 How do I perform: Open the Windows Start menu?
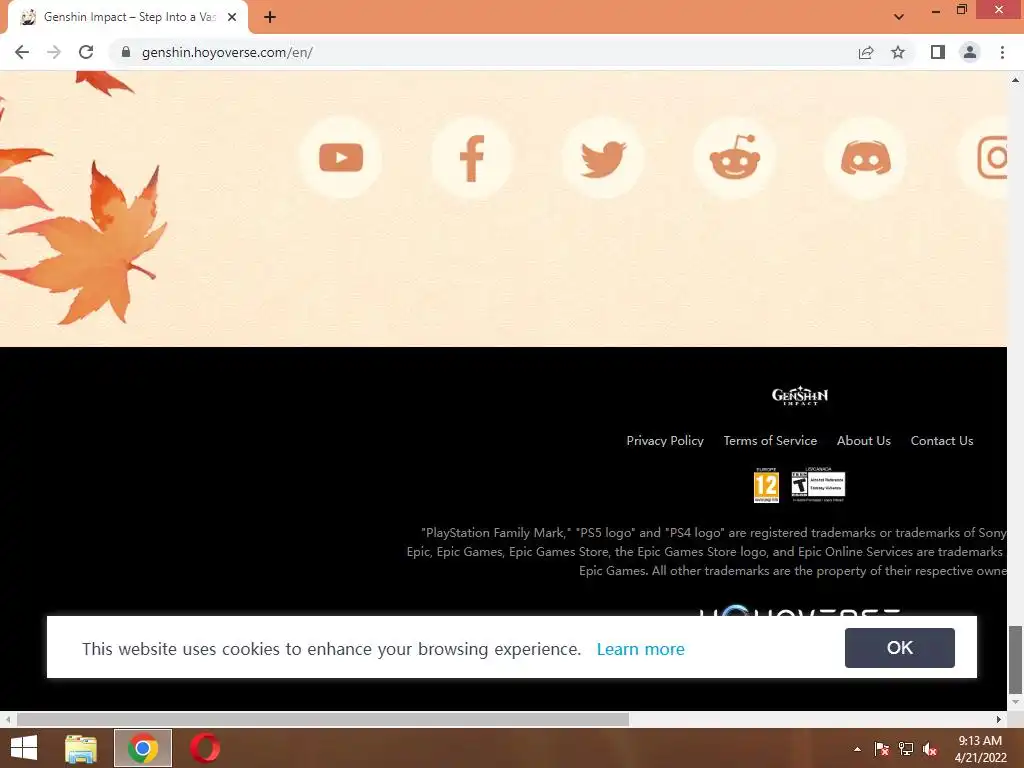pyautogui.click(x=24, y=748)
